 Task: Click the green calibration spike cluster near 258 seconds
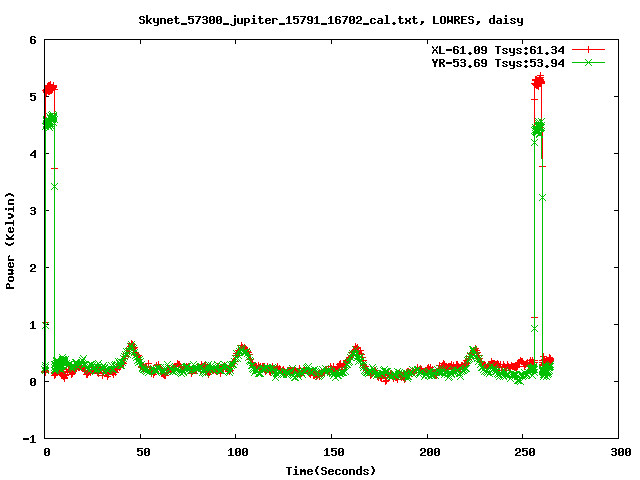[538, 128]
